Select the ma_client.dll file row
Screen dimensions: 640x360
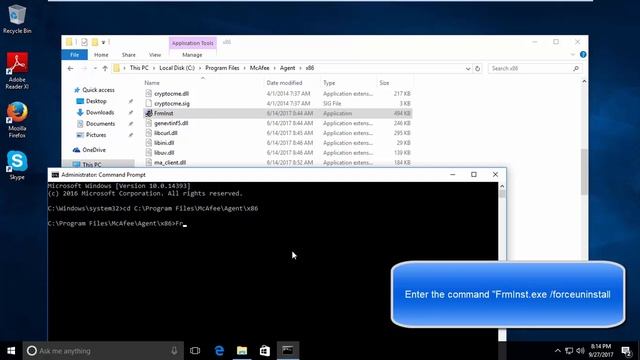(278, 162)
